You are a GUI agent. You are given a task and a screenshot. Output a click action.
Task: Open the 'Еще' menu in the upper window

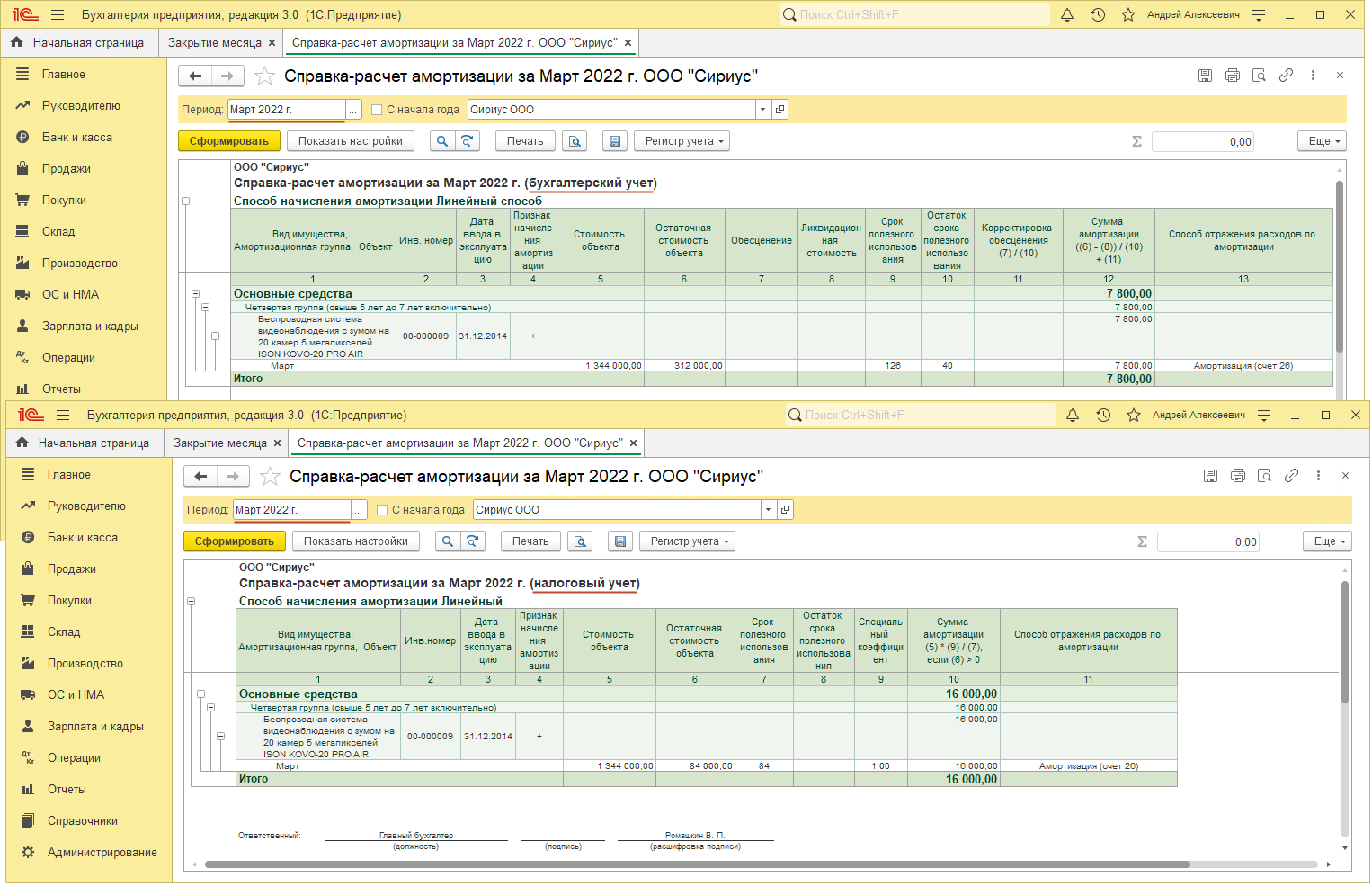pos(1323,141)
